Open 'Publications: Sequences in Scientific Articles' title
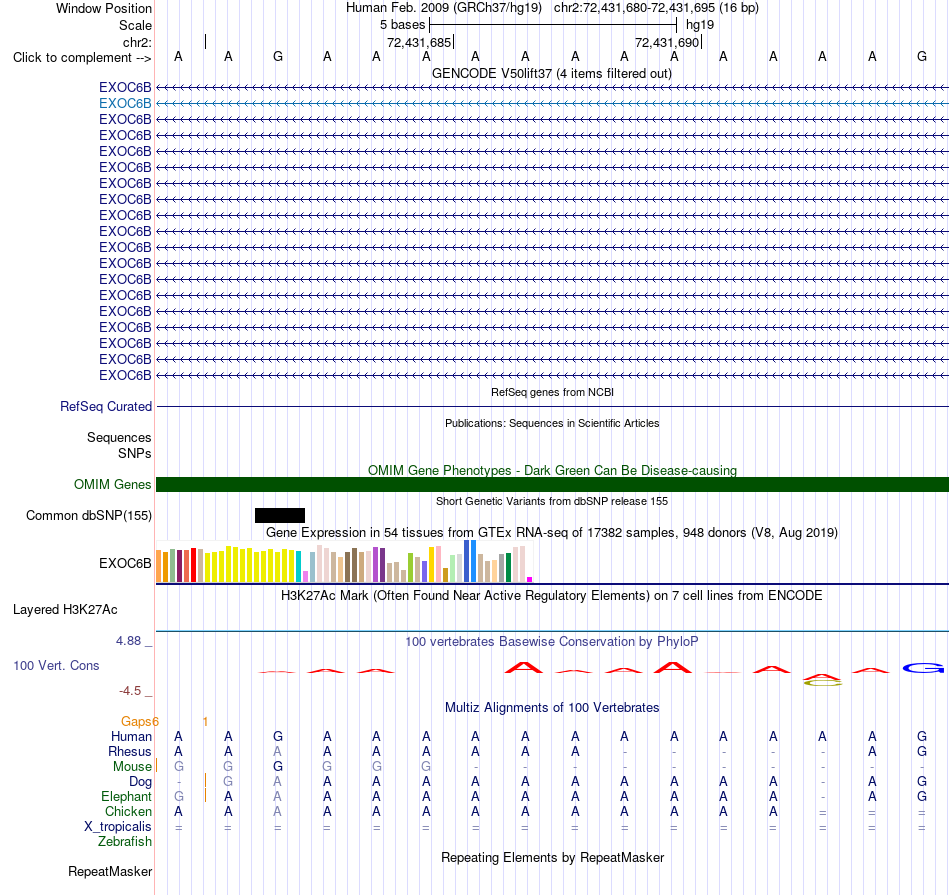This screenshot has width=950, height=895. click(552, 423)
